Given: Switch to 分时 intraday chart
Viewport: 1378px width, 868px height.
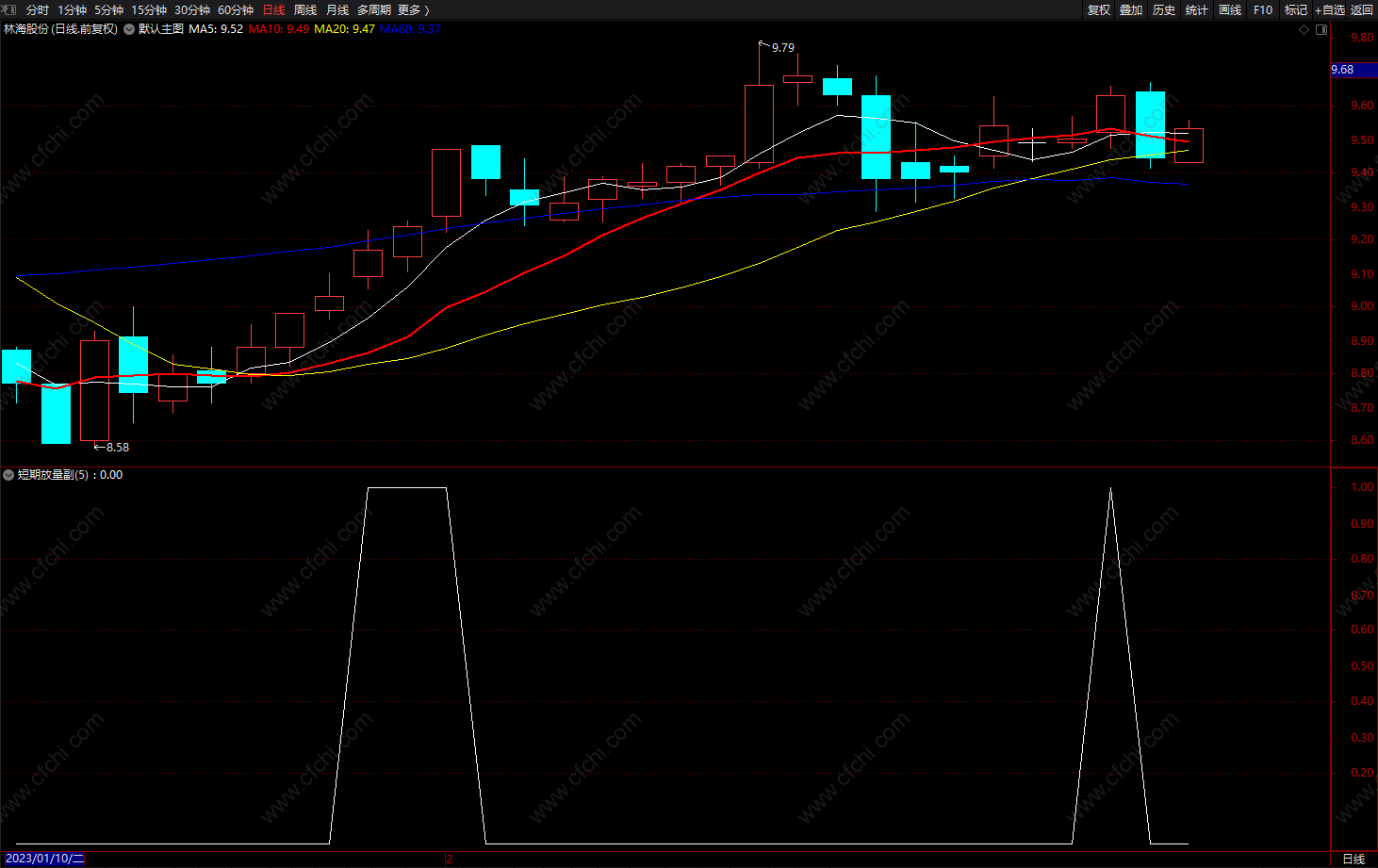Looking at the screenshot, I should [38, 10].
